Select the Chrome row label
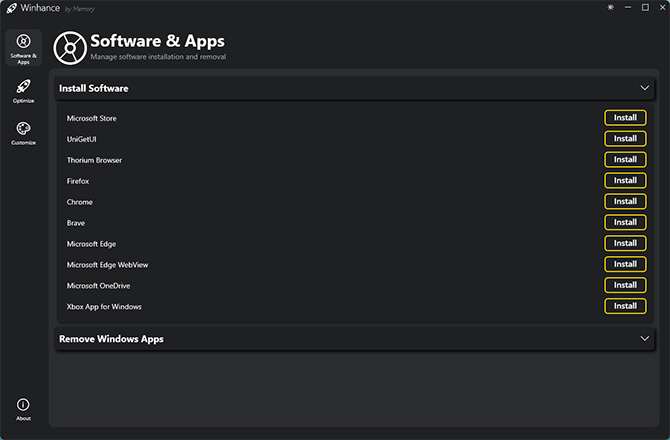The image size is (670, 440). (79, 202)
